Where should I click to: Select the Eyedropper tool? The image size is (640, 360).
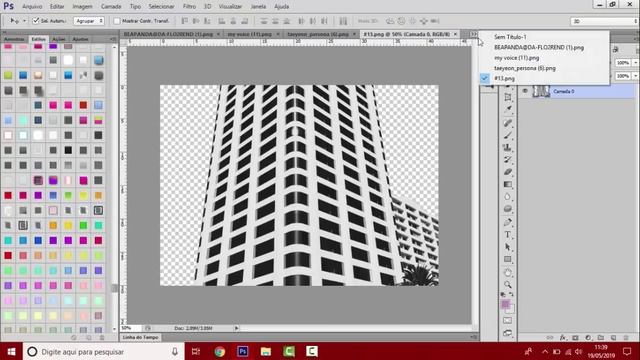[x=508, y=109]
